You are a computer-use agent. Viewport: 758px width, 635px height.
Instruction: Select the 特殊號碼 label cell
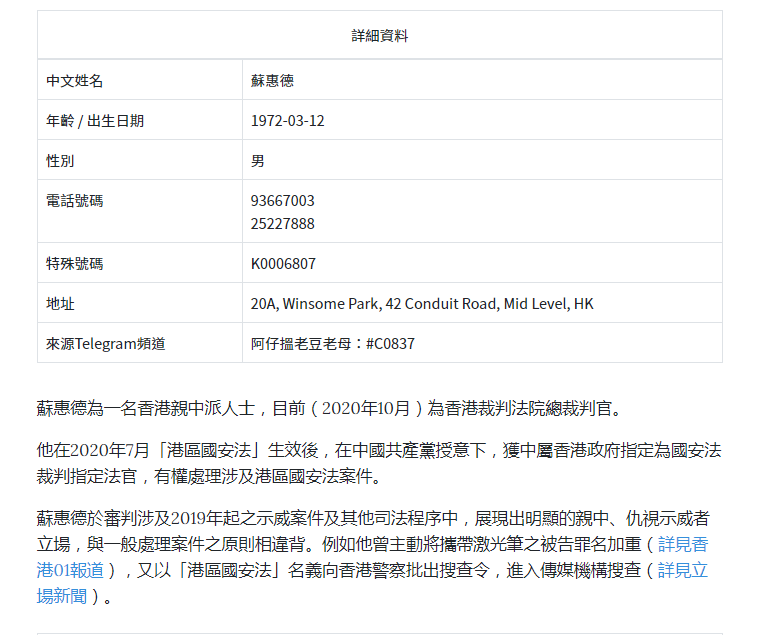point(140,263)
